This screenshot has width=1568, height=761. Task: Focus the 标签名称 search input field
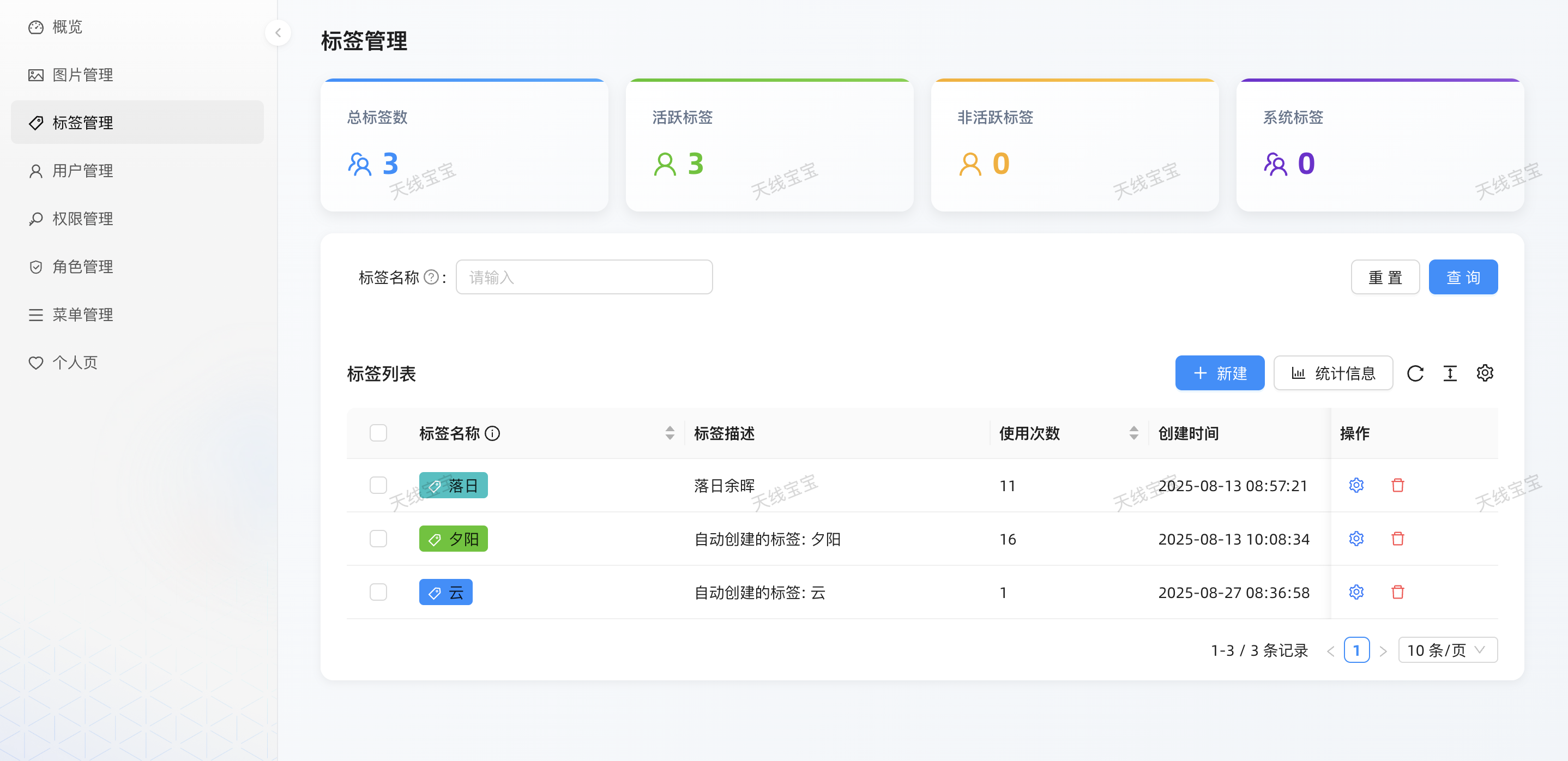[x=584, y=277]
